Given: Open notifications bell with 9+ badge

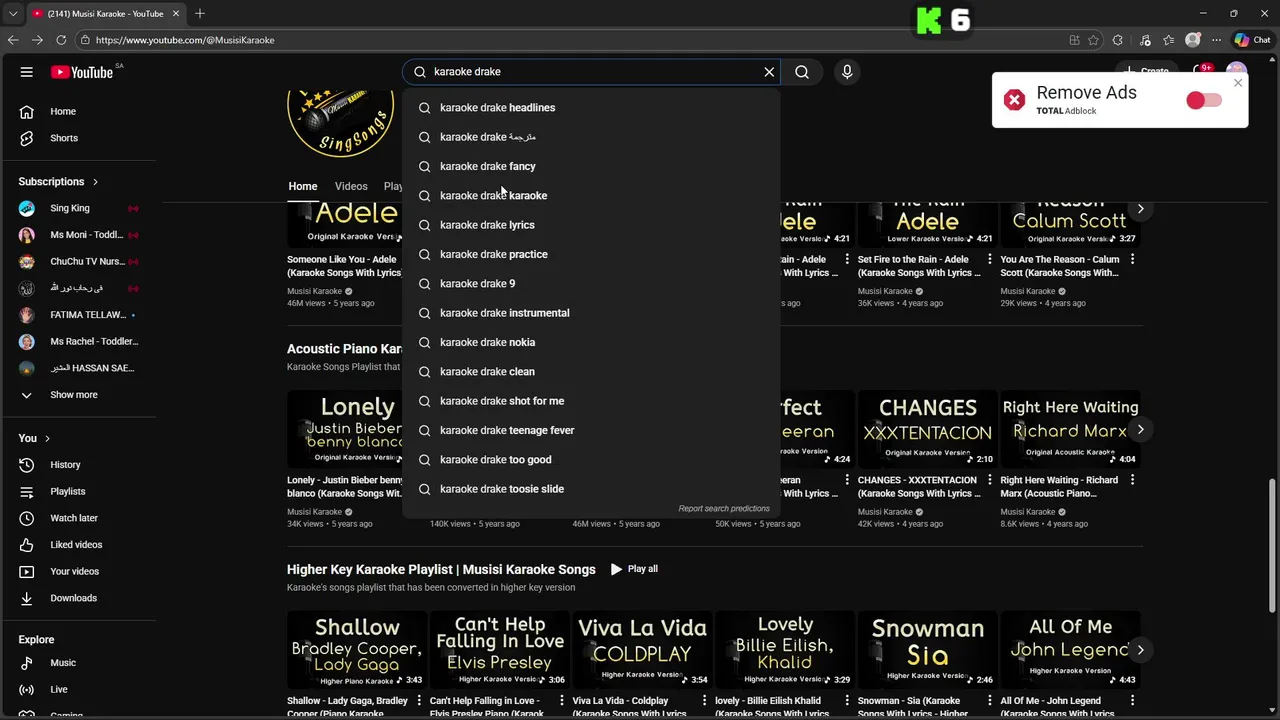Looking at the screenshot, I should click(x=1201, y=72).
